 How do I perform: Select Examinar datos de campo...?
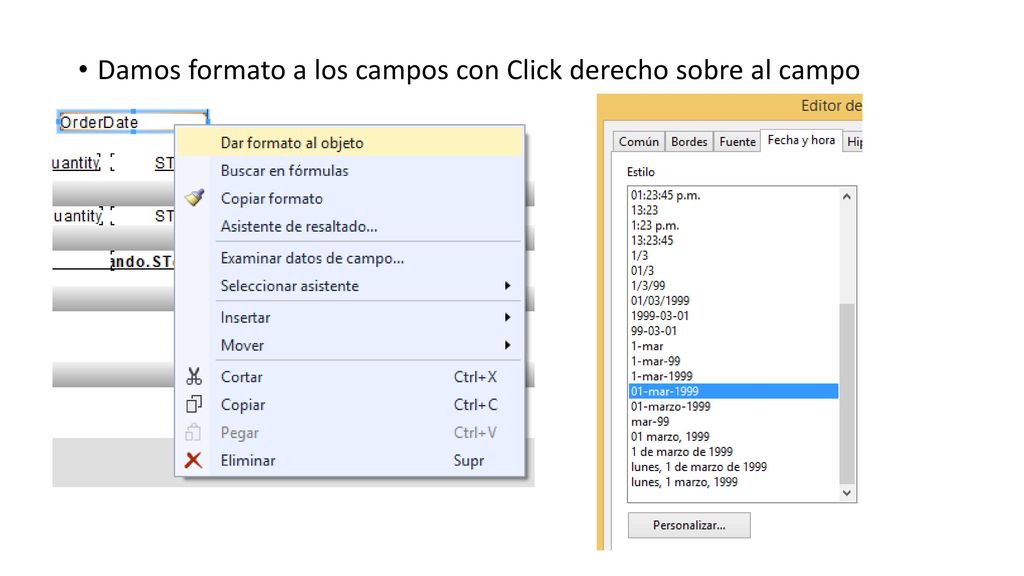coord(350,258)
